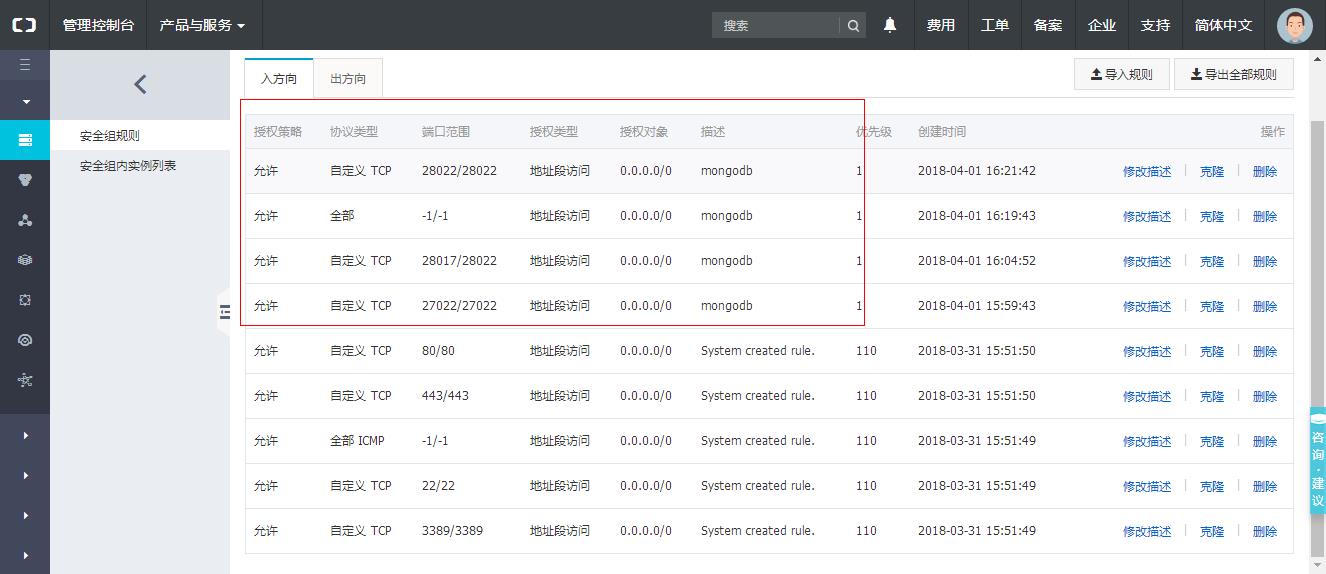Delete the 全部 -1/-1 mongodb rule
Viewport: 1326px width, 574px height.
point(1265,217)
